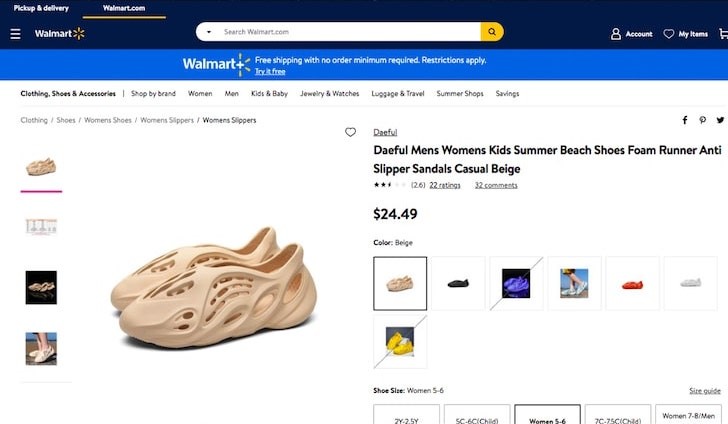Open the Kids & Baby menu
The image size is (728, 424).
point(269,94)
